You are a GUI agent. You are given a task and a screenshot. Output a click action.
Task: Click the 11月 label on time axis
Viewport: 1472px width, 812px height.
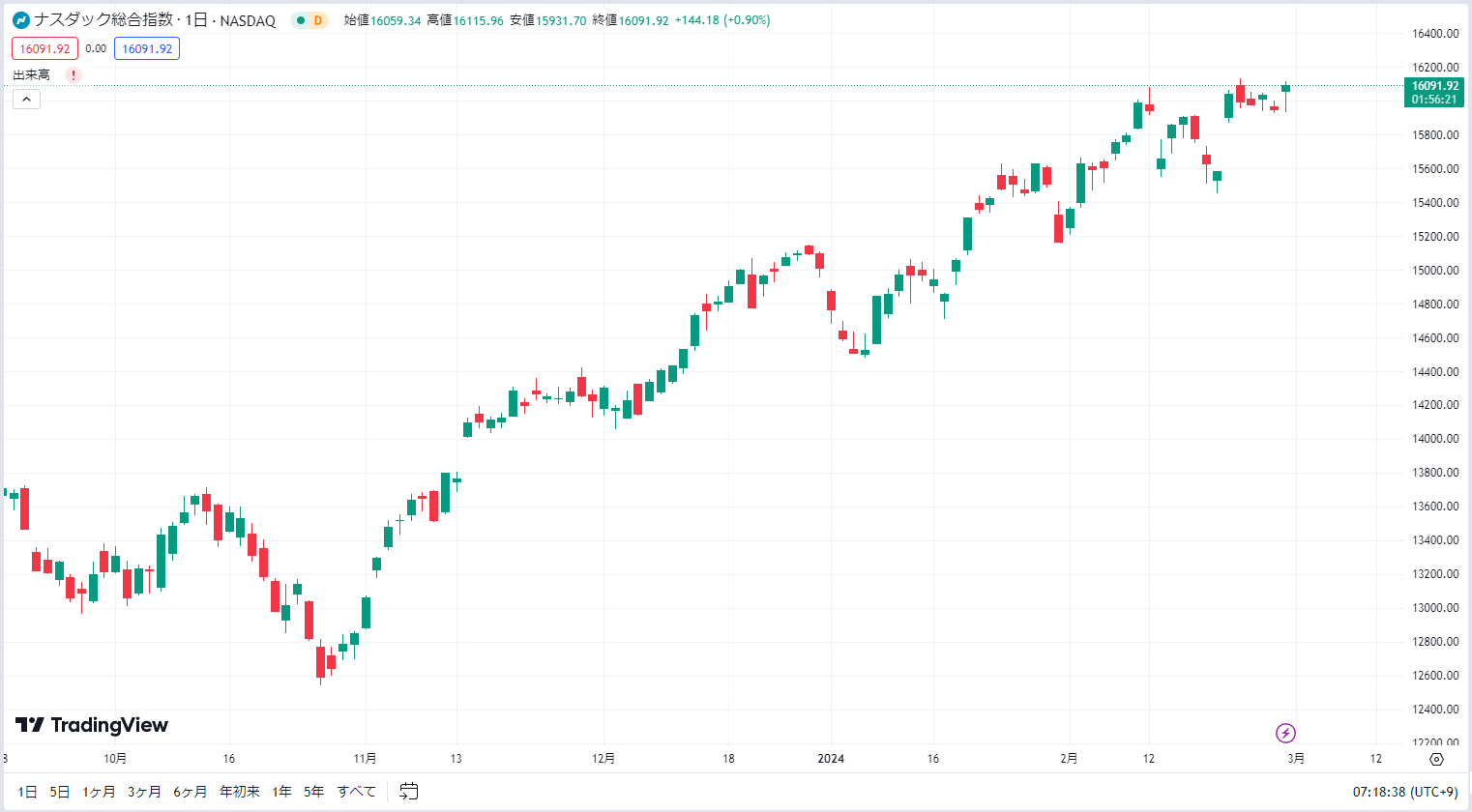365,759
